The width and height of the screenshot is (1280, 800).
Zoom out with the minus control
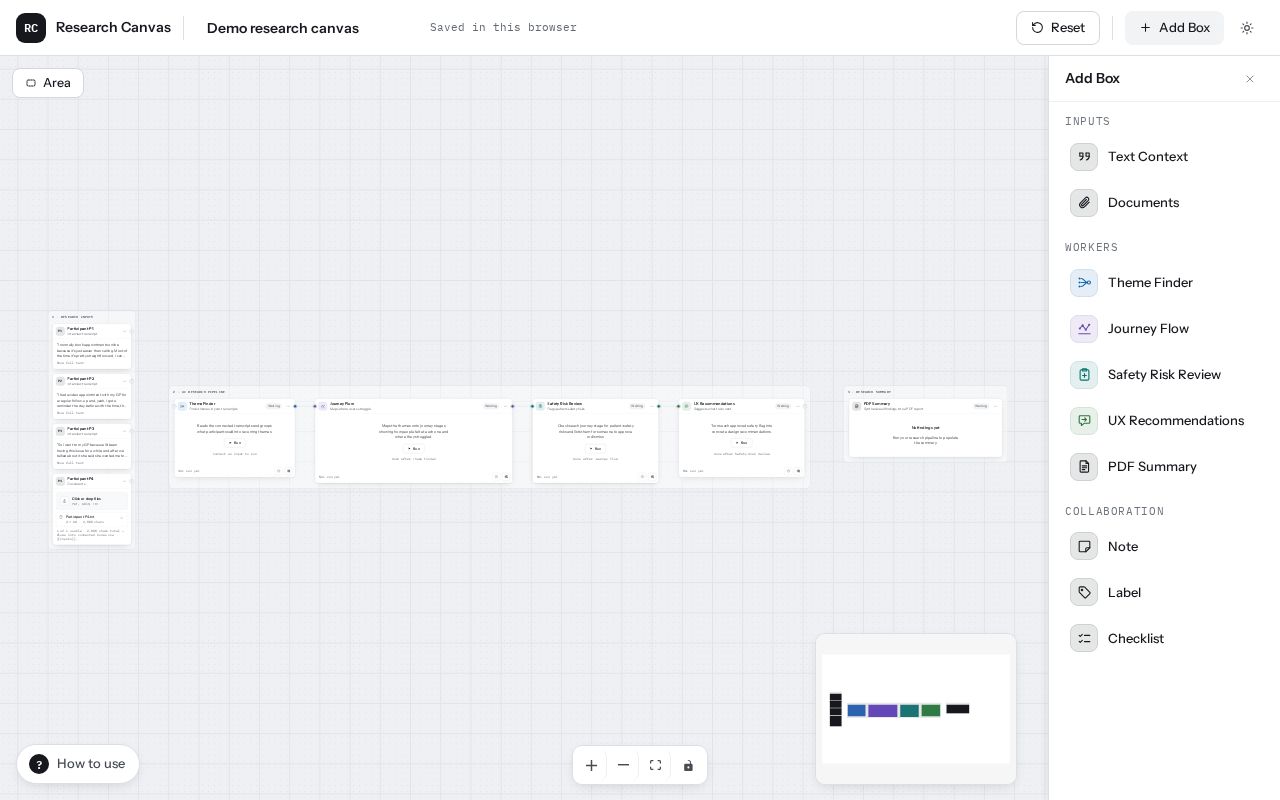tap(623, 765)
